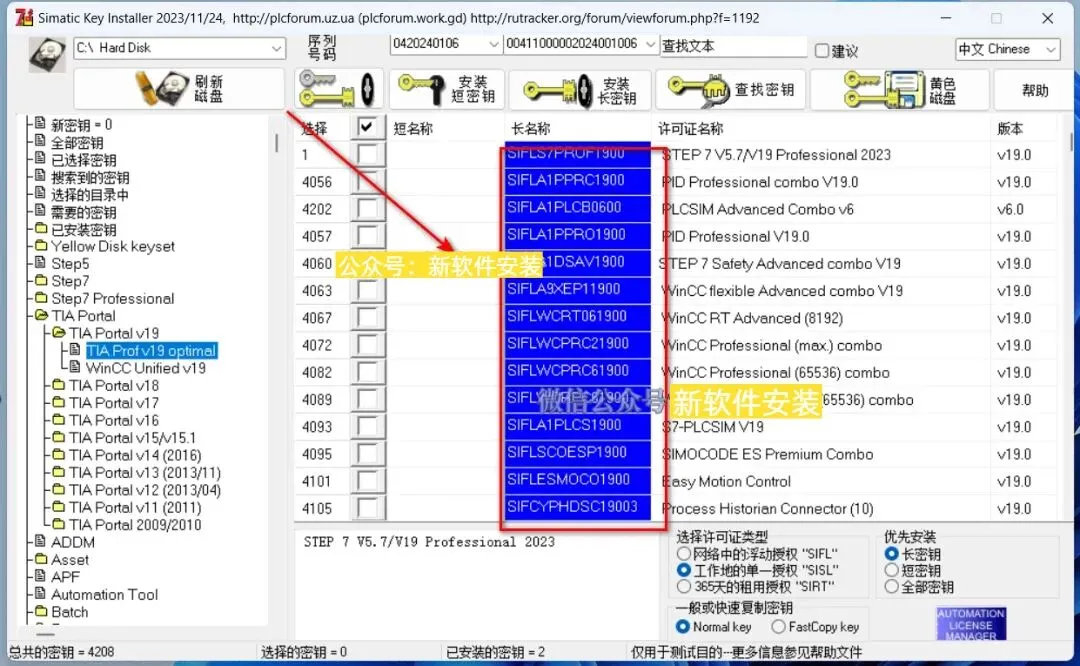Open the TIA Portal v16 folder
Image resolution: width=1080 pixels, height=666 pixels.
tap(114, 420)
